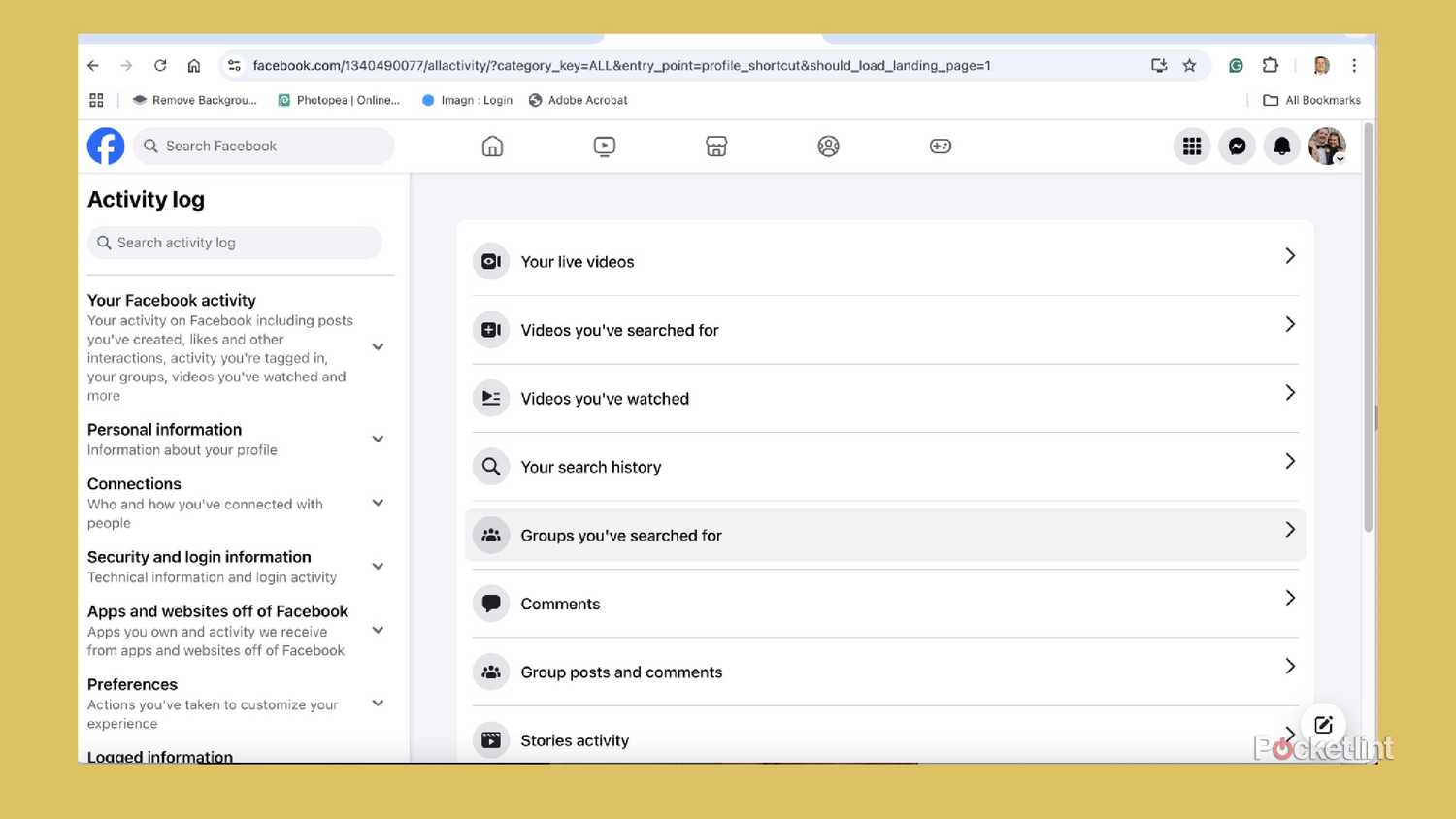Open the Groups icon in top navigation
This screenshot has width=1456, height=819.
coord(828,146)
